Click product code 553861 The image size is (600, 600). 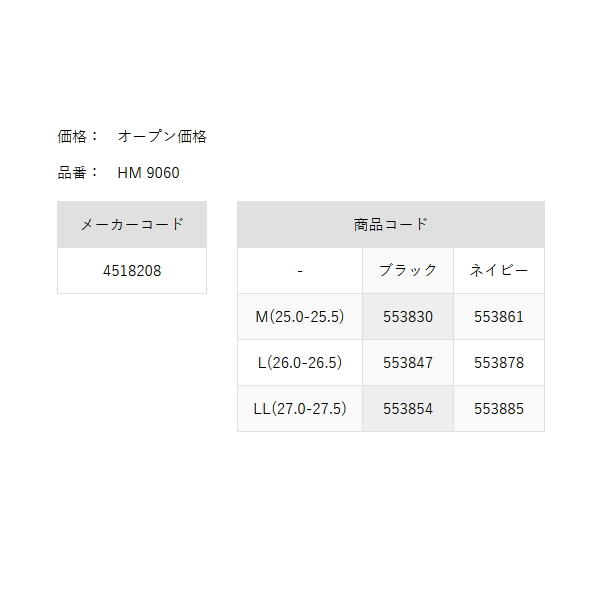point(498,316)
